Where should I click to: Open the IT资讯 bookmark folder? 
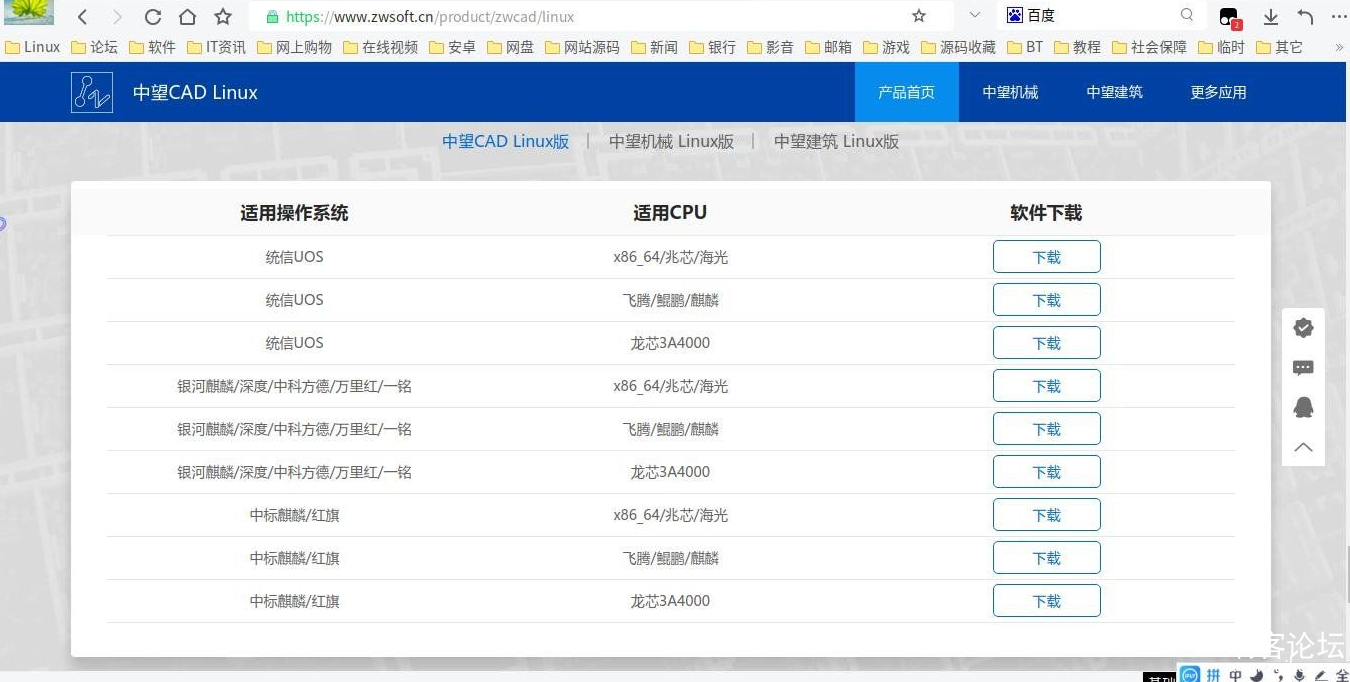(x=217, y=47)
